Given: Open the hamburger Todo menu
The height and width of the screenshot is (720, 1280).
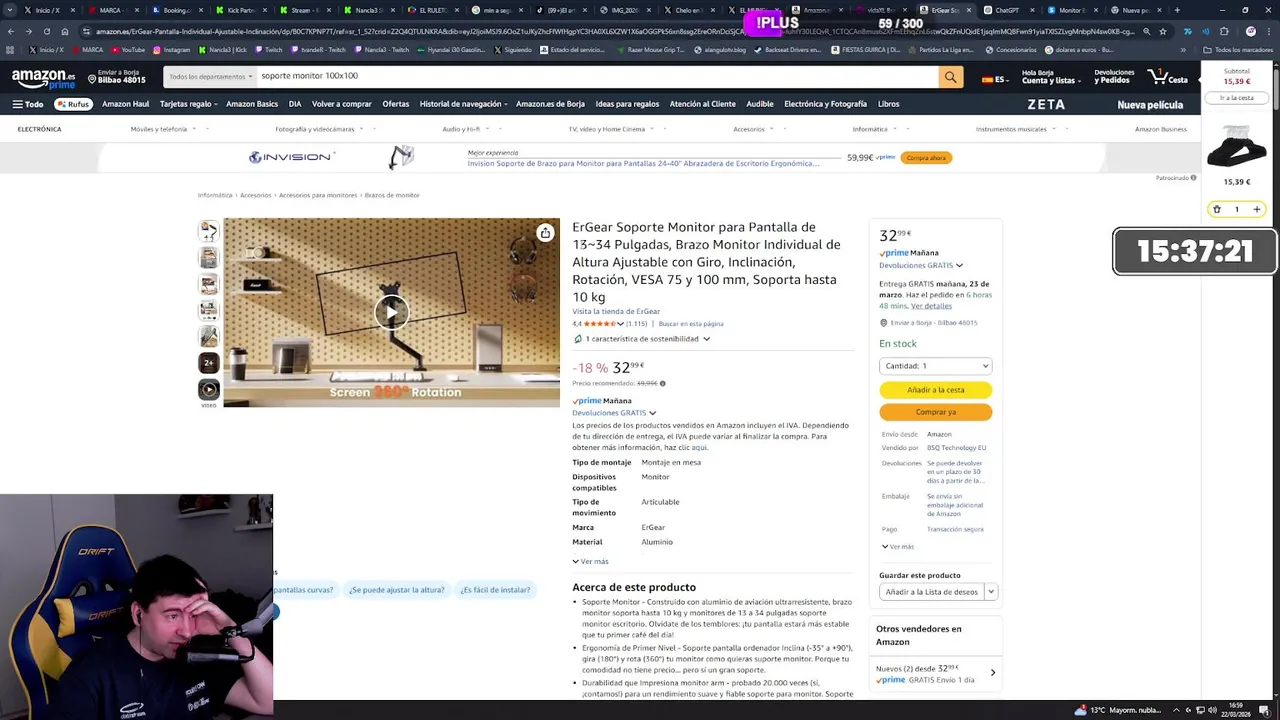Looking at the screenshot, I should (x=27, y=104).
